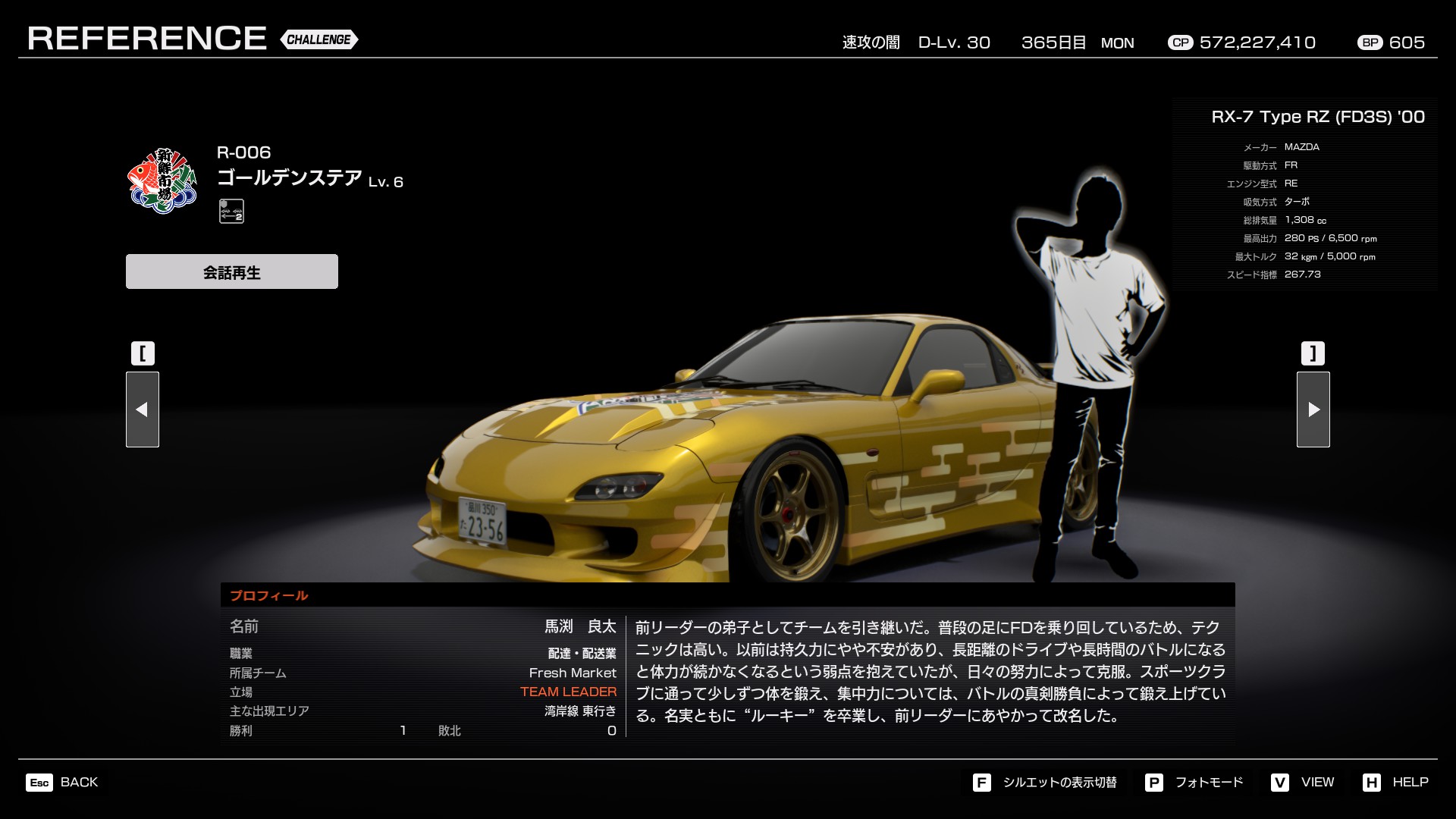
Task: Click the CP currency badge
Action: (1180, 42)
